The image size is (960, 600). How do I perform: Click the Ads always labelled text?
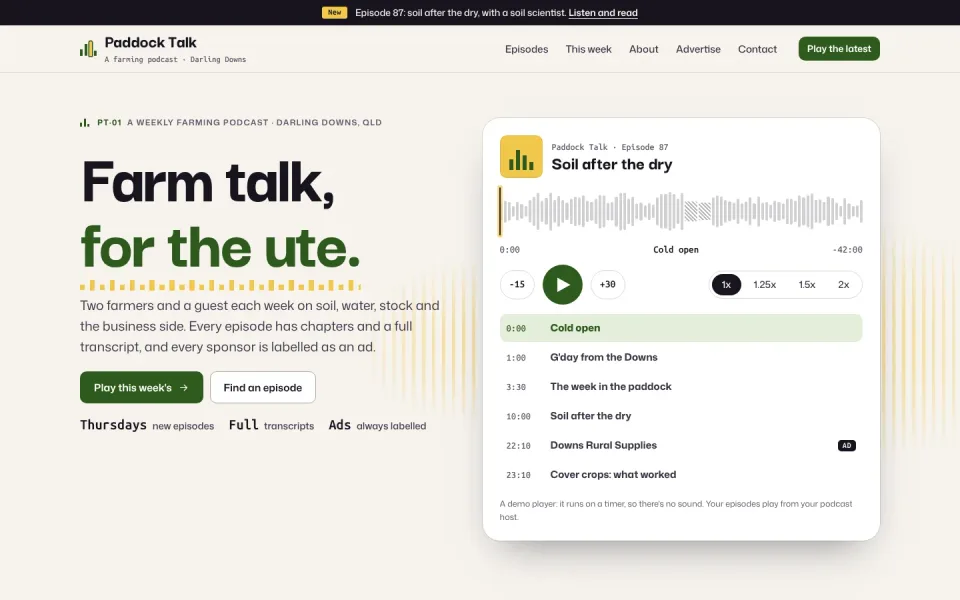(x=377, y=426)
